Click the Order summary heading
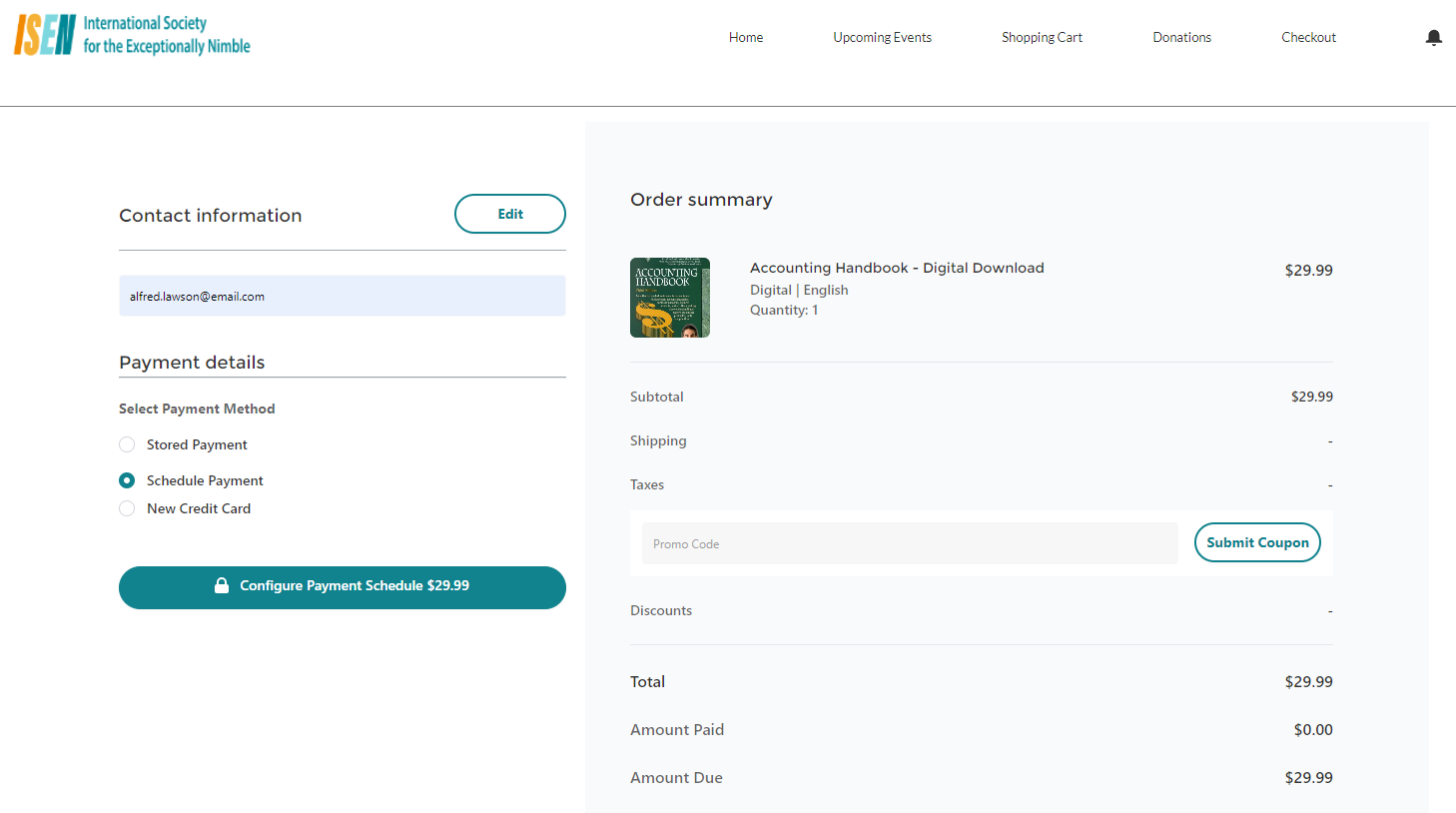The height and width of the screenshot is (813, 1456). [x=701, y=199]
